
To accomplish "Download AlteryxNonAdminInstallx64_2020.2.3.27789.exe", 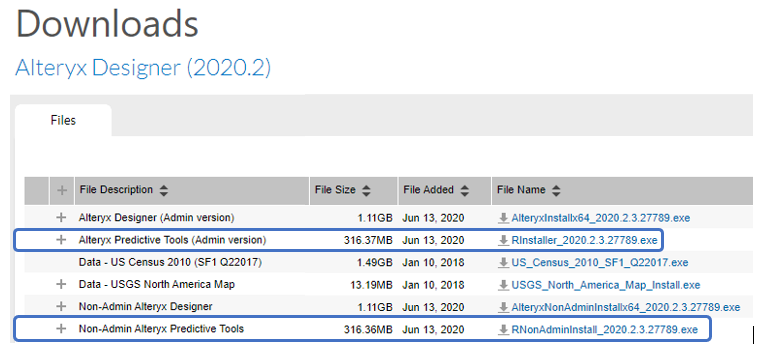I will 625,308.
